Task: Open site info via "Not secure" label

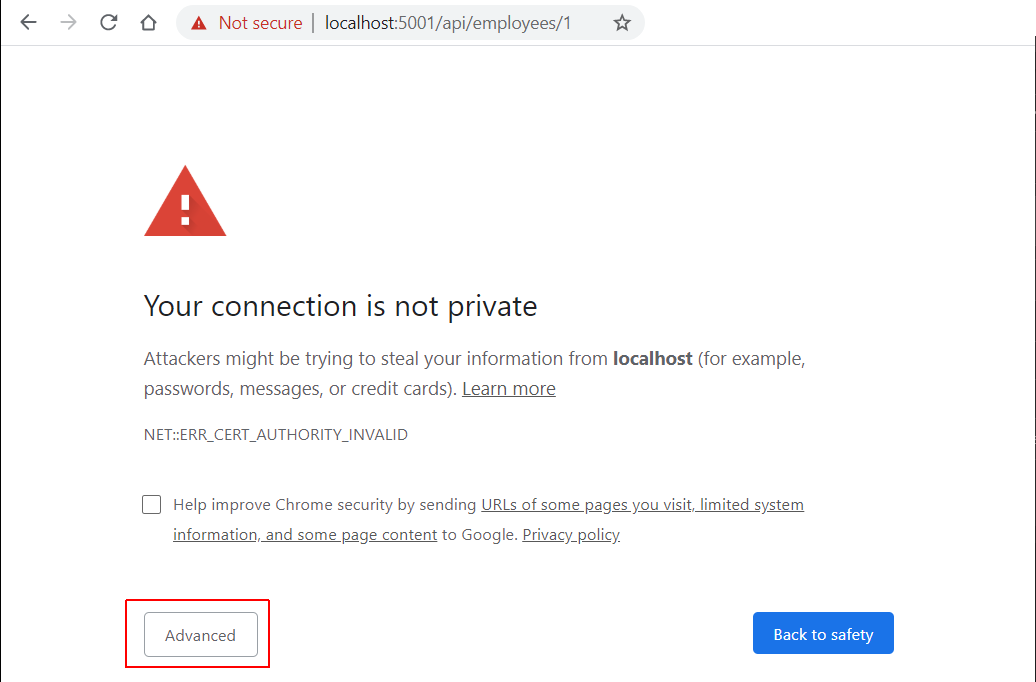Action: [260, 23]
